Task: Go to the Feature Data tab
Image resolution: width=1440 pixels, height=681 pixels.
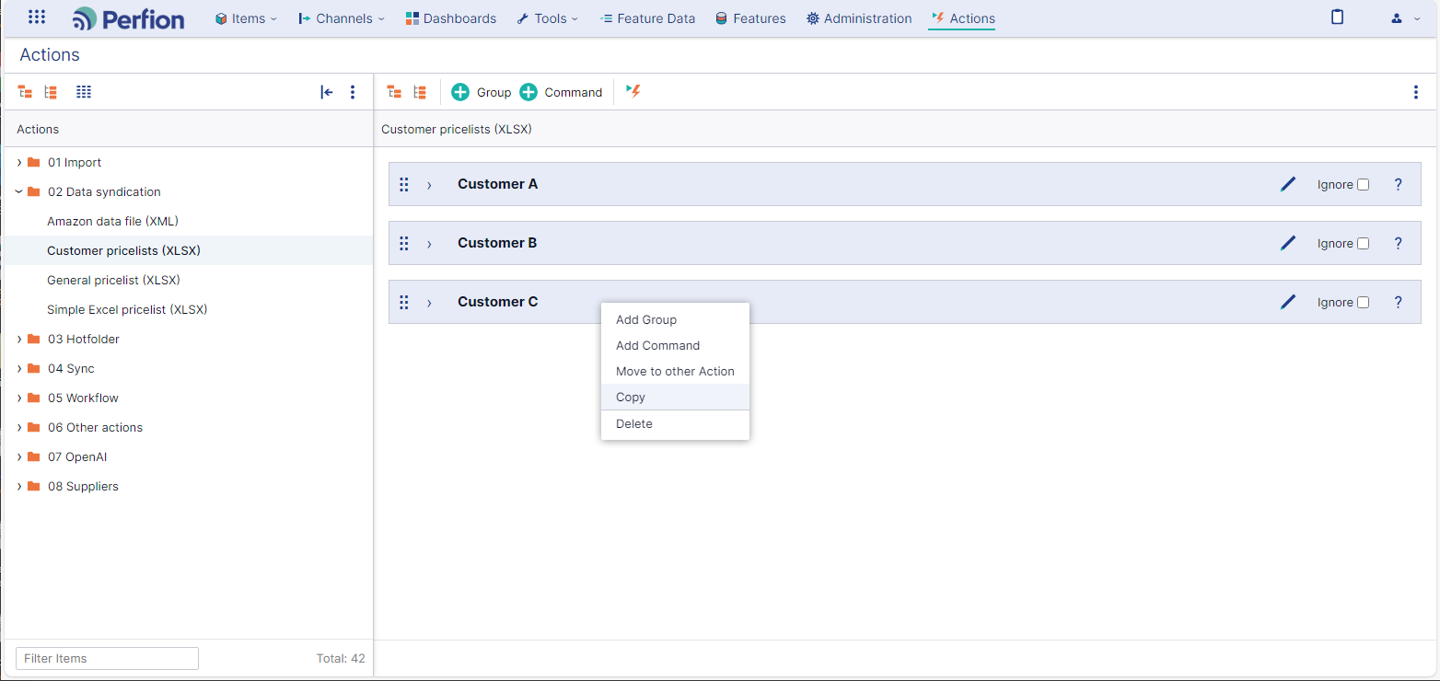Action: click(x=647, y=18)
